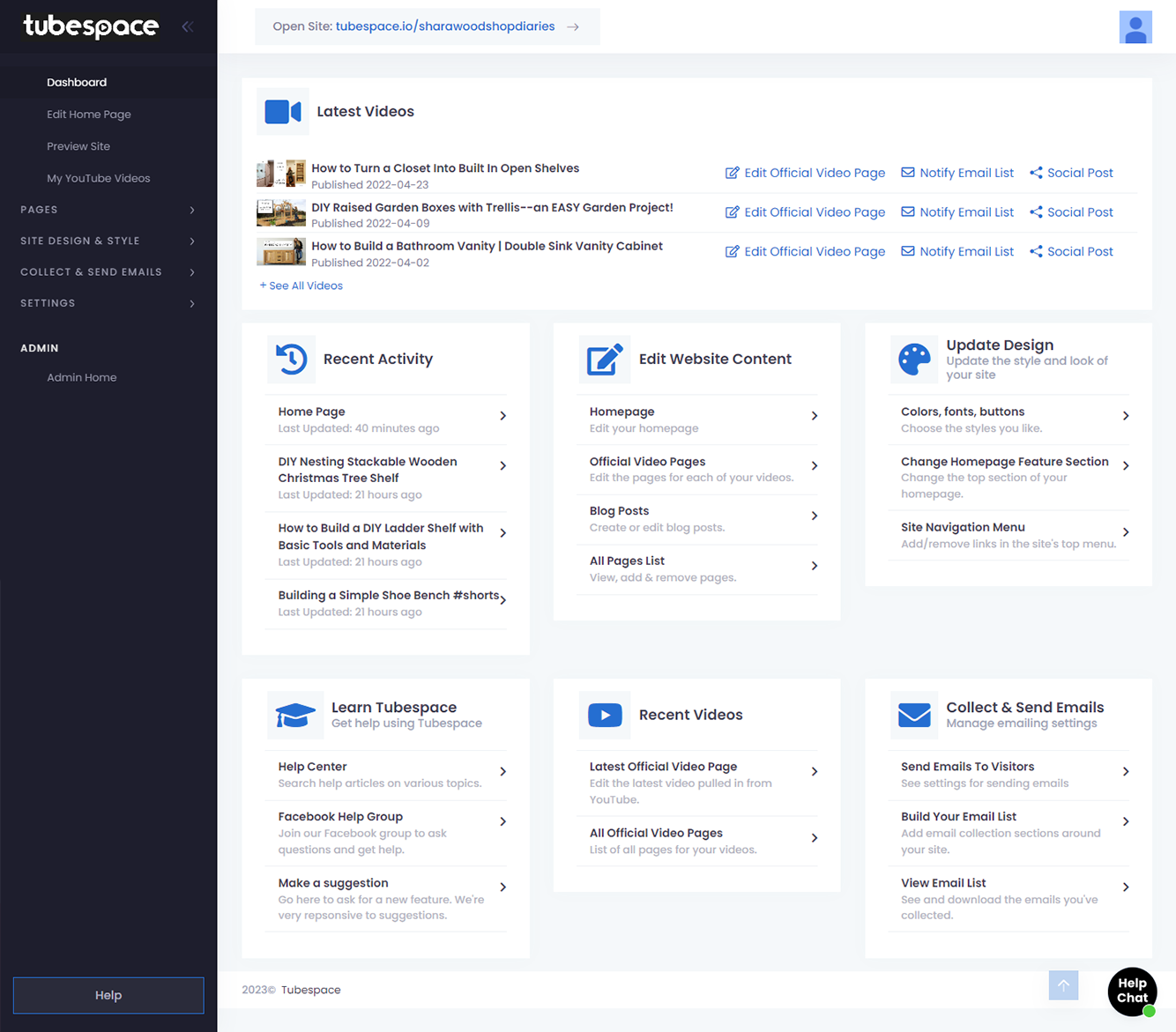Open Homepage edit row chevron
The height and width of the screenshot is (1032, 1176).
click(815, 416)
